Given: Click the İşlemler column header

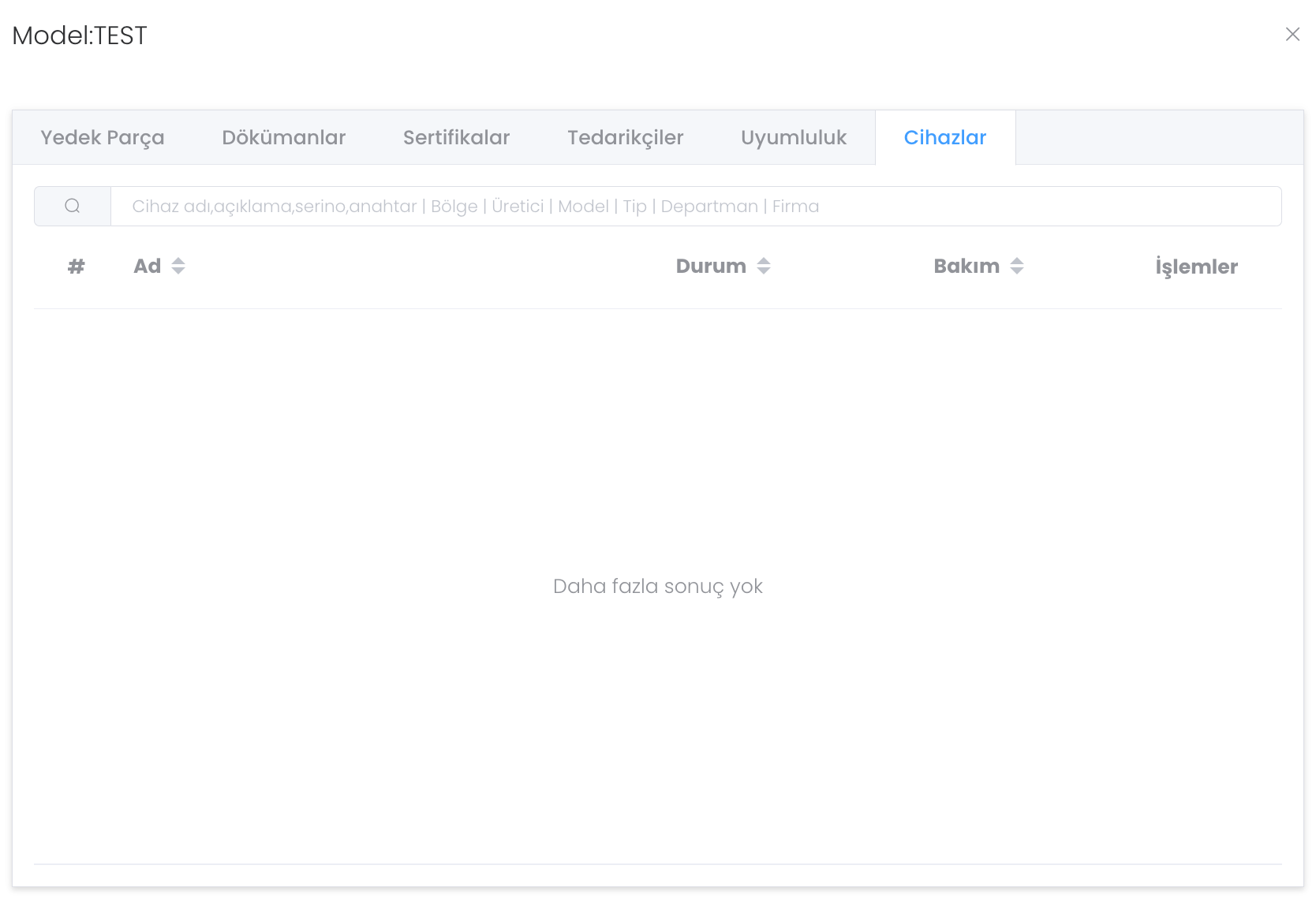Looking at the screenshot, I should (x=1196, y=267).
